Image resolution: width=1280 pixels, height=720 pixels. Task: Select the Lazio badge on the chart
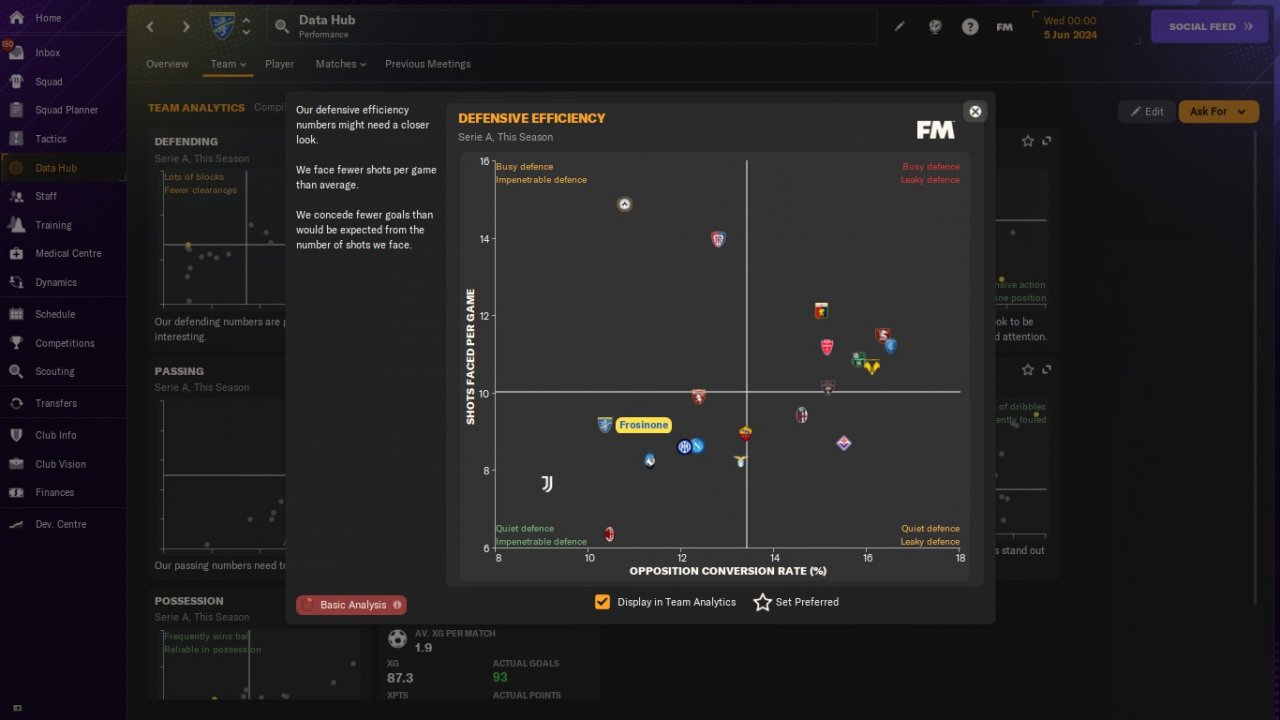pyautogui.click(x=740, y=460)
